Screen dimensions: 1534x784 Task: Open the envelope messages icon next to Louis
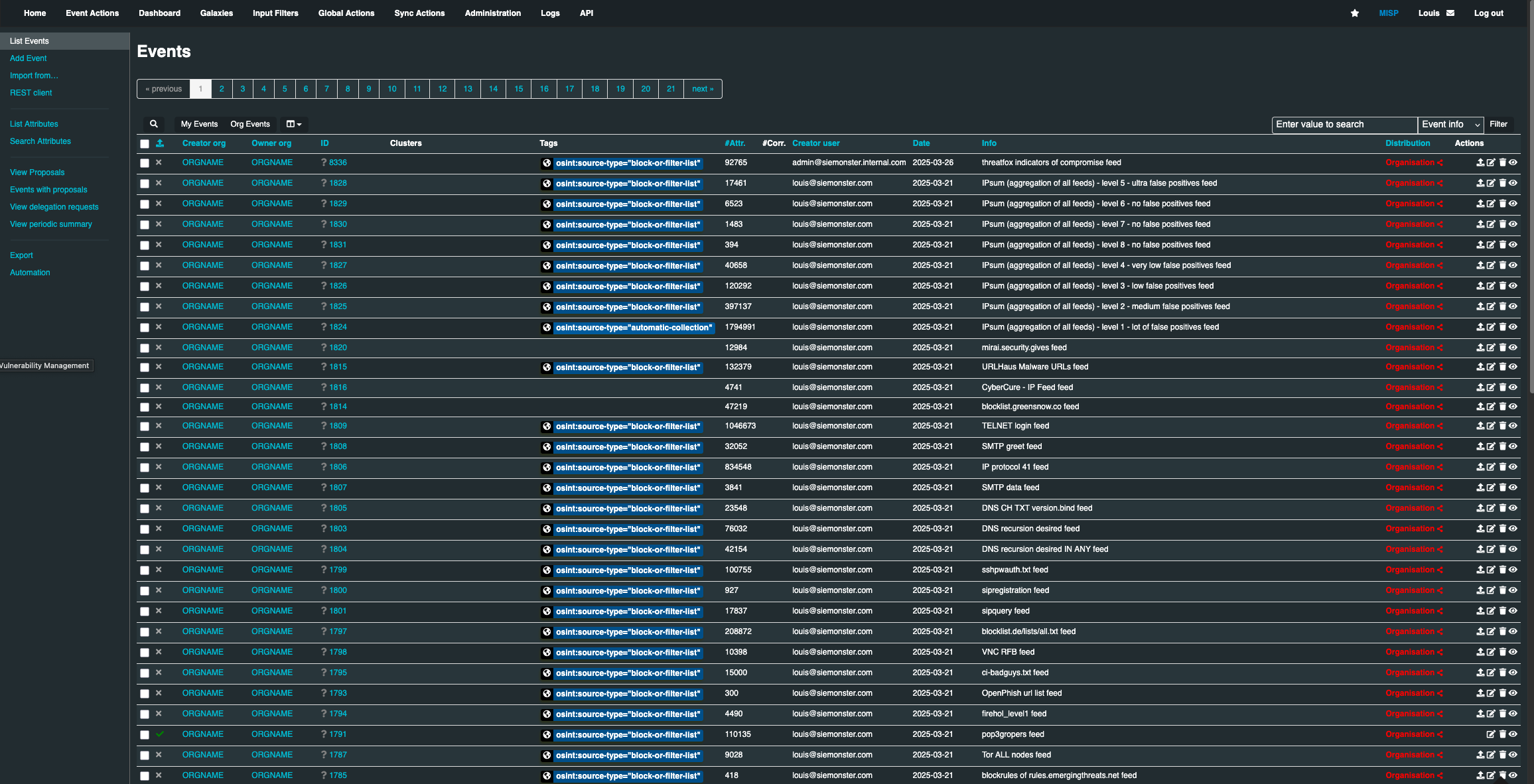point(1450,13)
